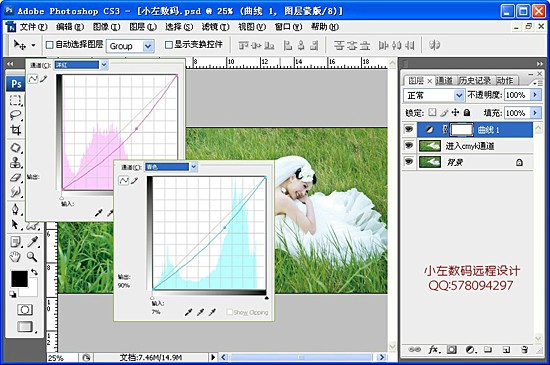
Task: Open the 正常 blend mode dropdown
Action: coord(459,95)
